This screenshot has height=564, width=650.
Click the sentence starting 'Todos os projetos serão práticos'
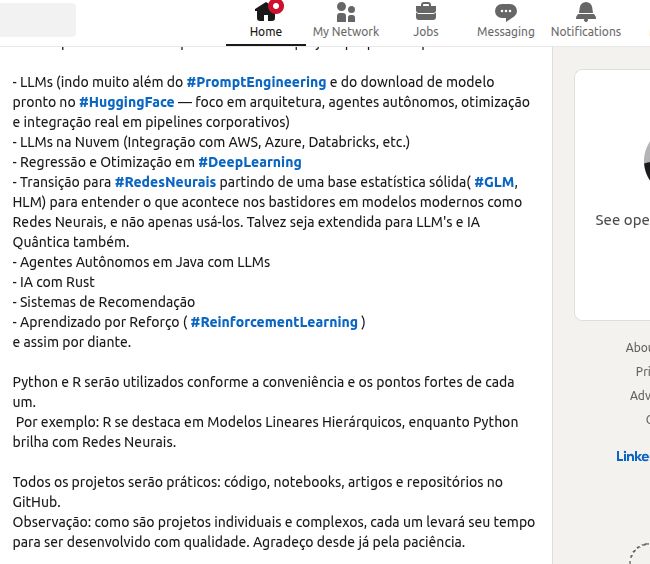257,492
